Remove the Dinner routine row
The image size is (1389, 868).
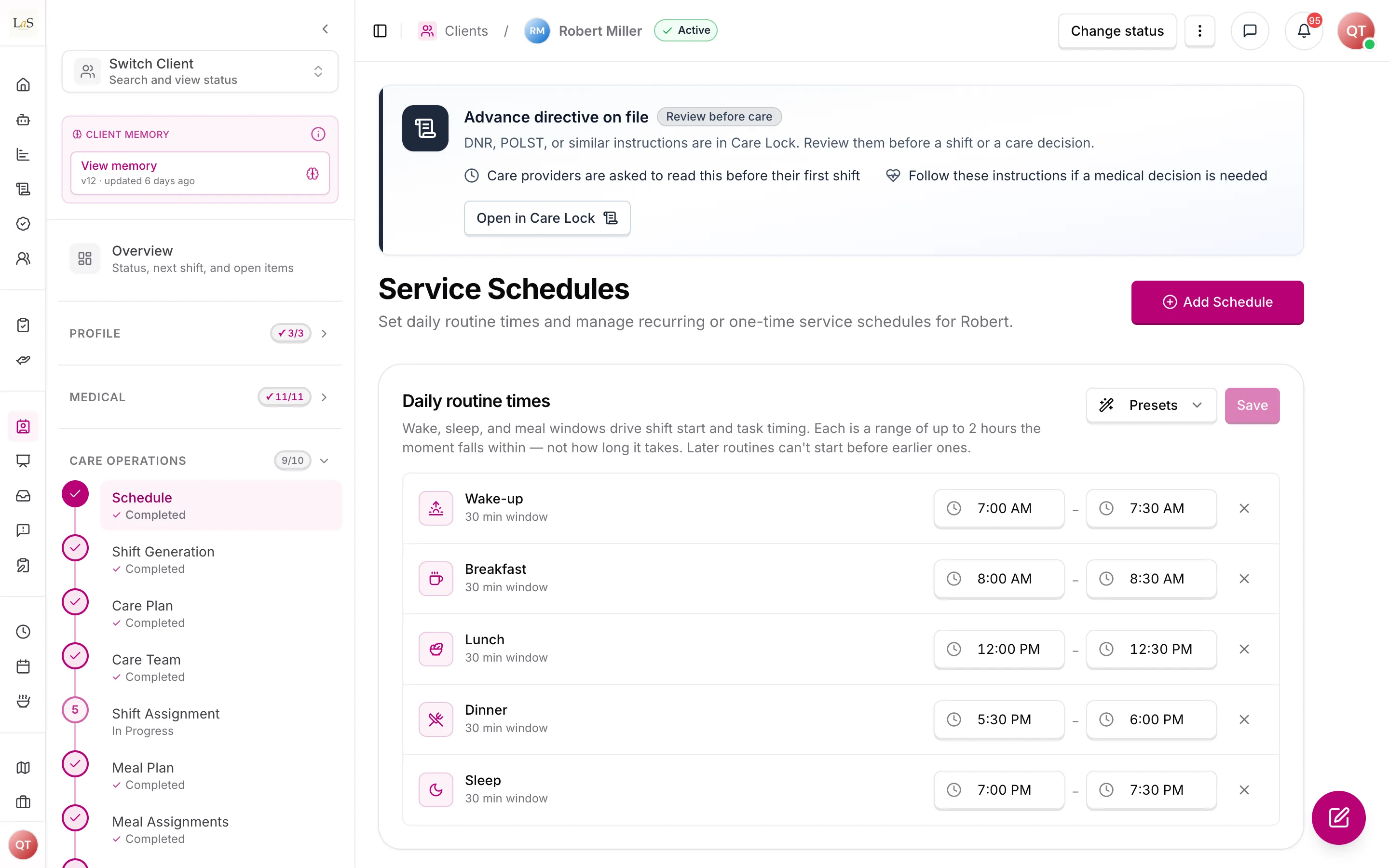pyautogui.click(x=1244, y=719)
